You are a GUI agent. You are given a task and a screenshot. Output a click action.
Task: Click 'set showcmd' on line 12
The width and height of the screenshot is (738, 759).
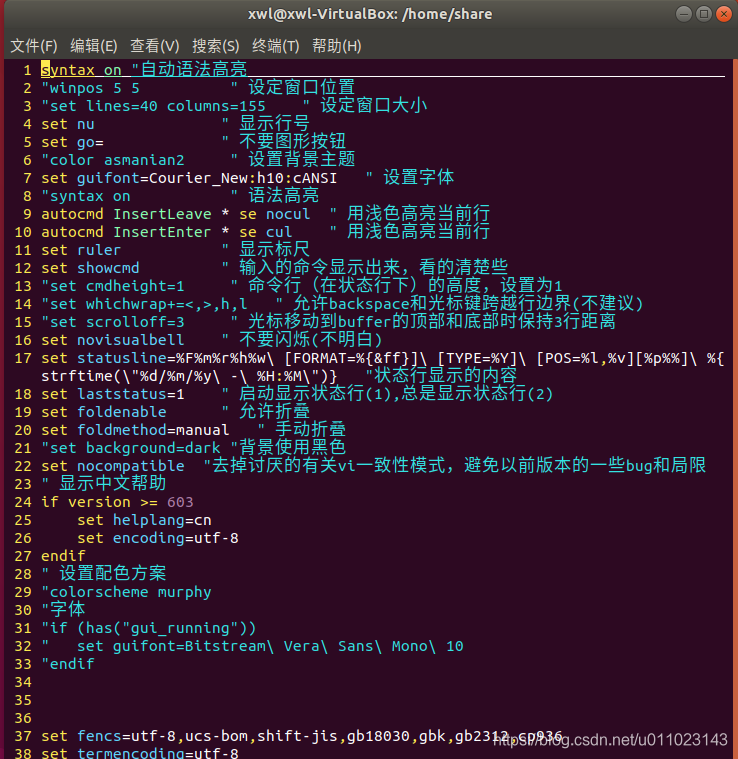tap(90, 268)
